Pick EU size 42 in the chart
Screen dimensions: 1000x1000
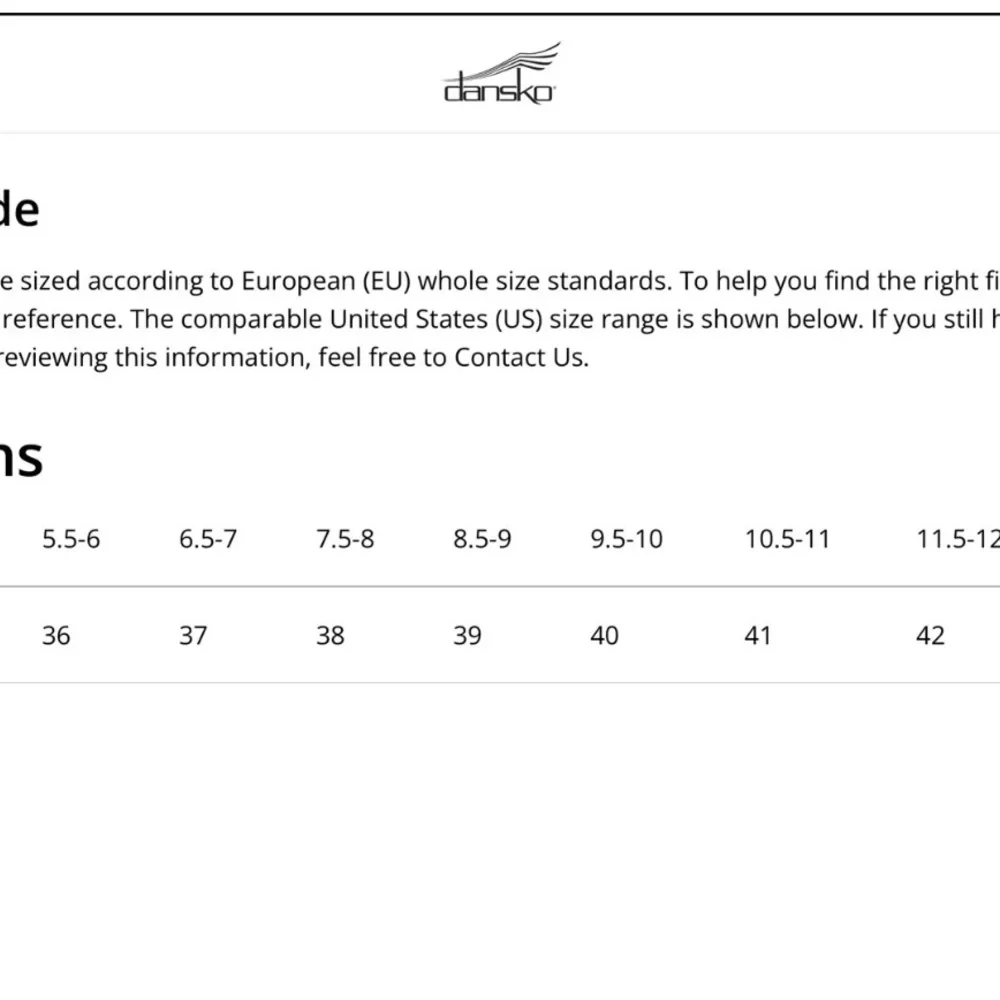click(930, 635)
